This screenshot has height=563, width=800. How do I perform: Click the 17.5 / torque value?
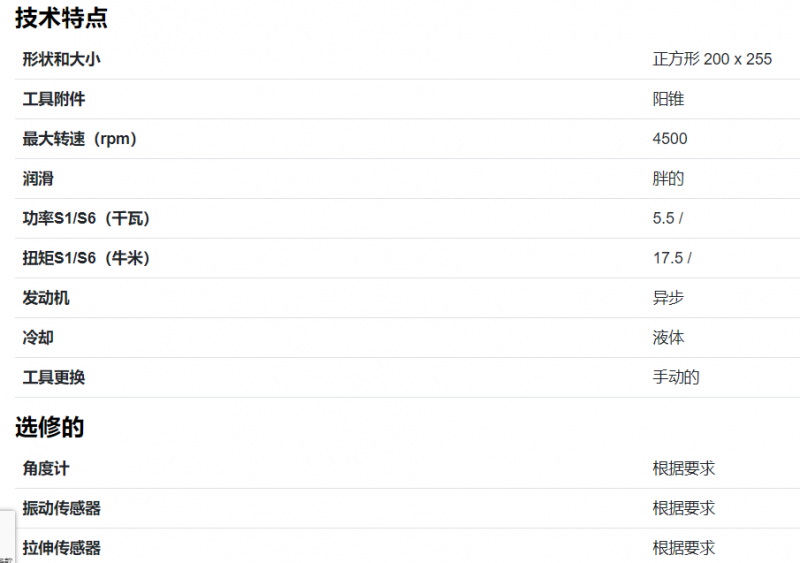point(672,258)
